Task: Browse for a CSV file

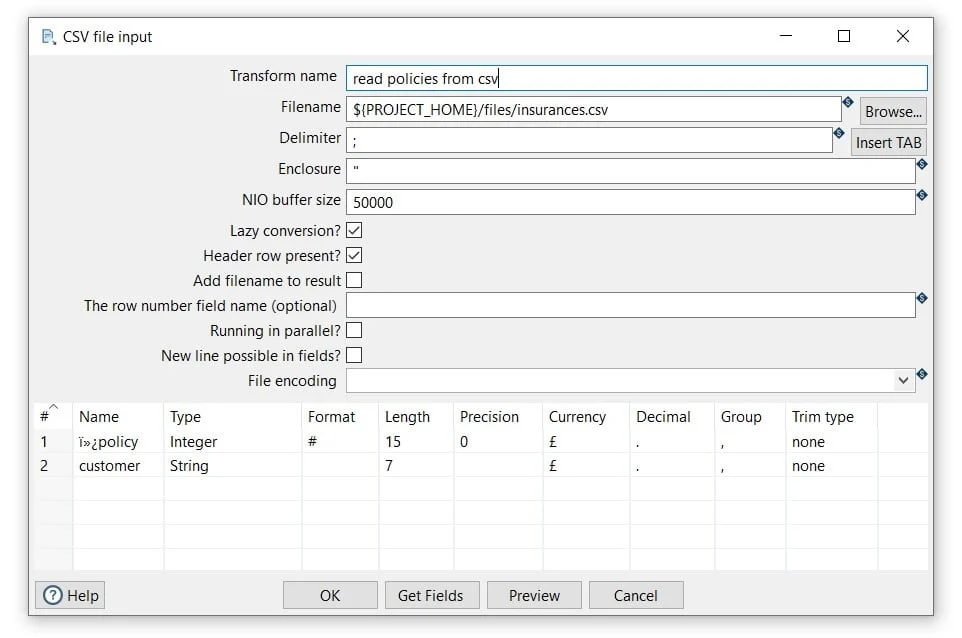Action: [893, 110]
